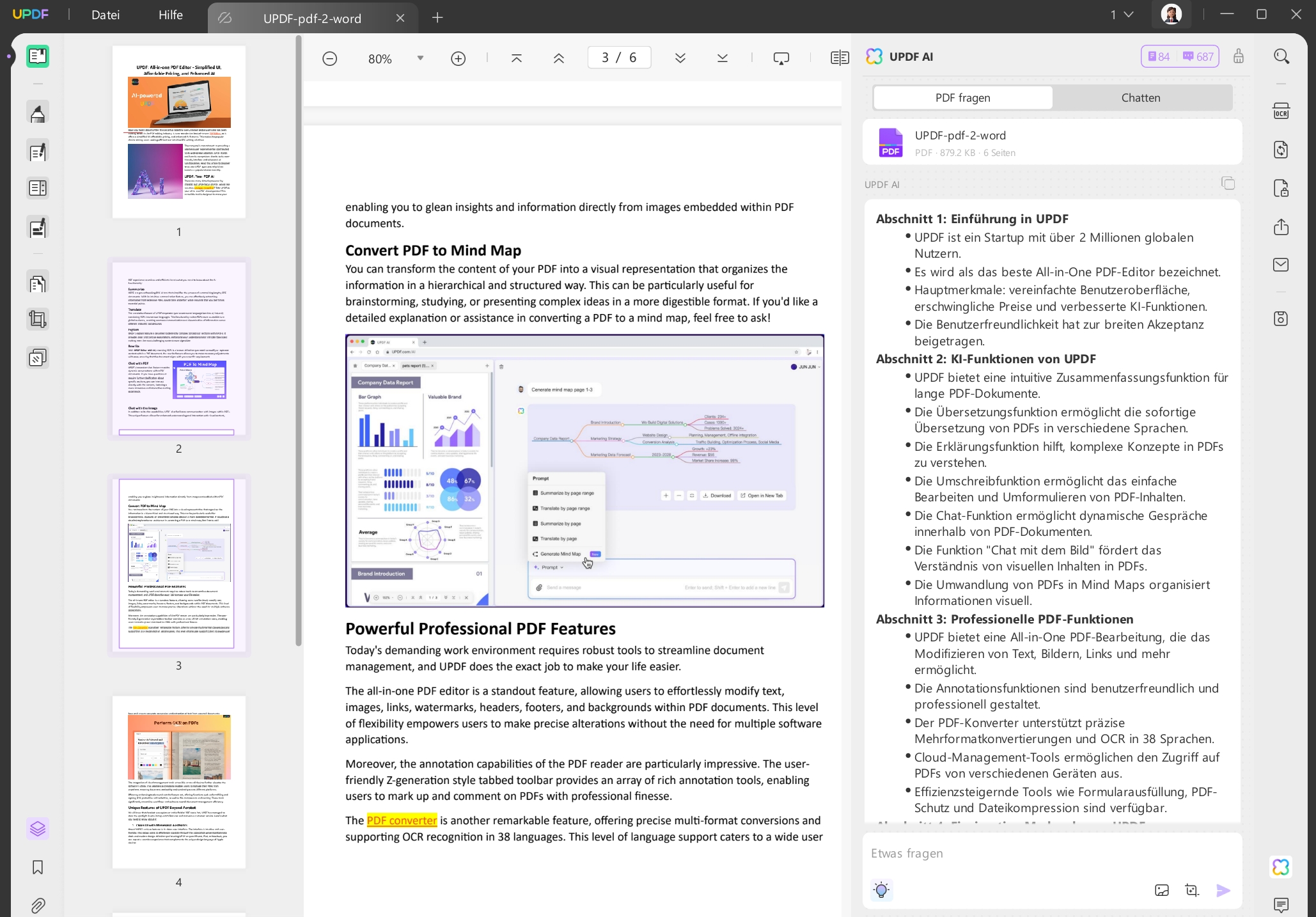Switch to the PDF fragen tab

[962, 98]
